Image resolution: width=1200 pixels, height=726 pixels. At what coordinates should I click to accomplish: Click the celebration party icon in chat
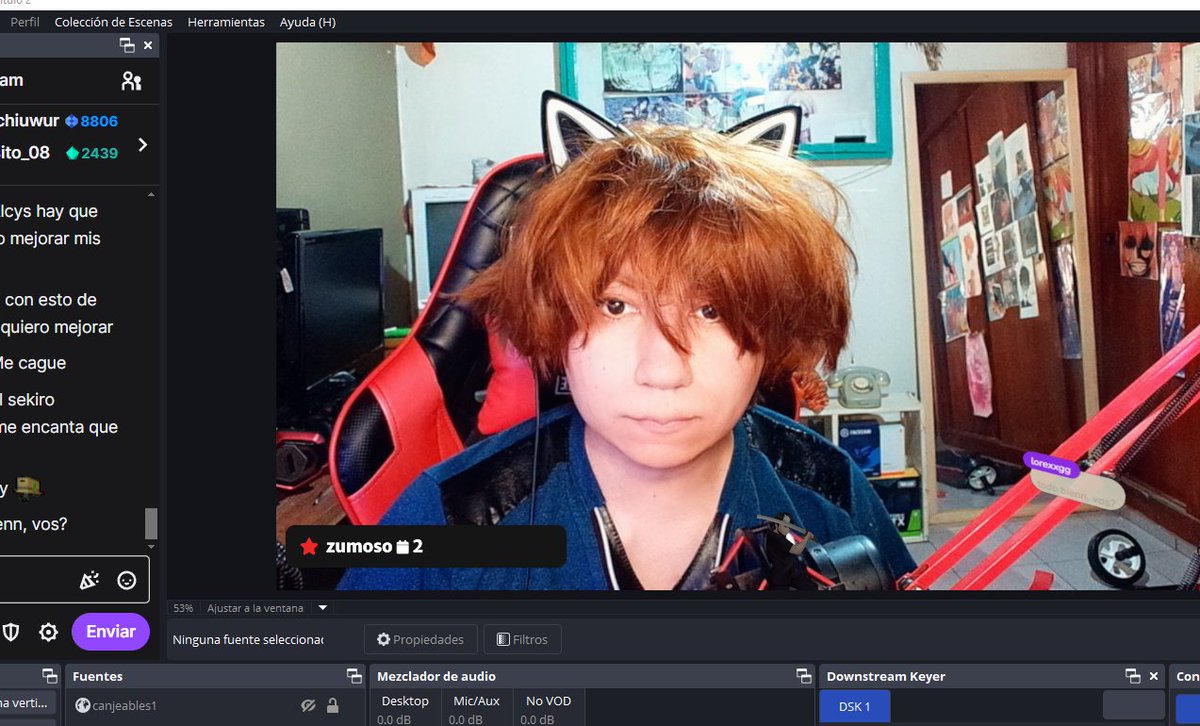89,580
